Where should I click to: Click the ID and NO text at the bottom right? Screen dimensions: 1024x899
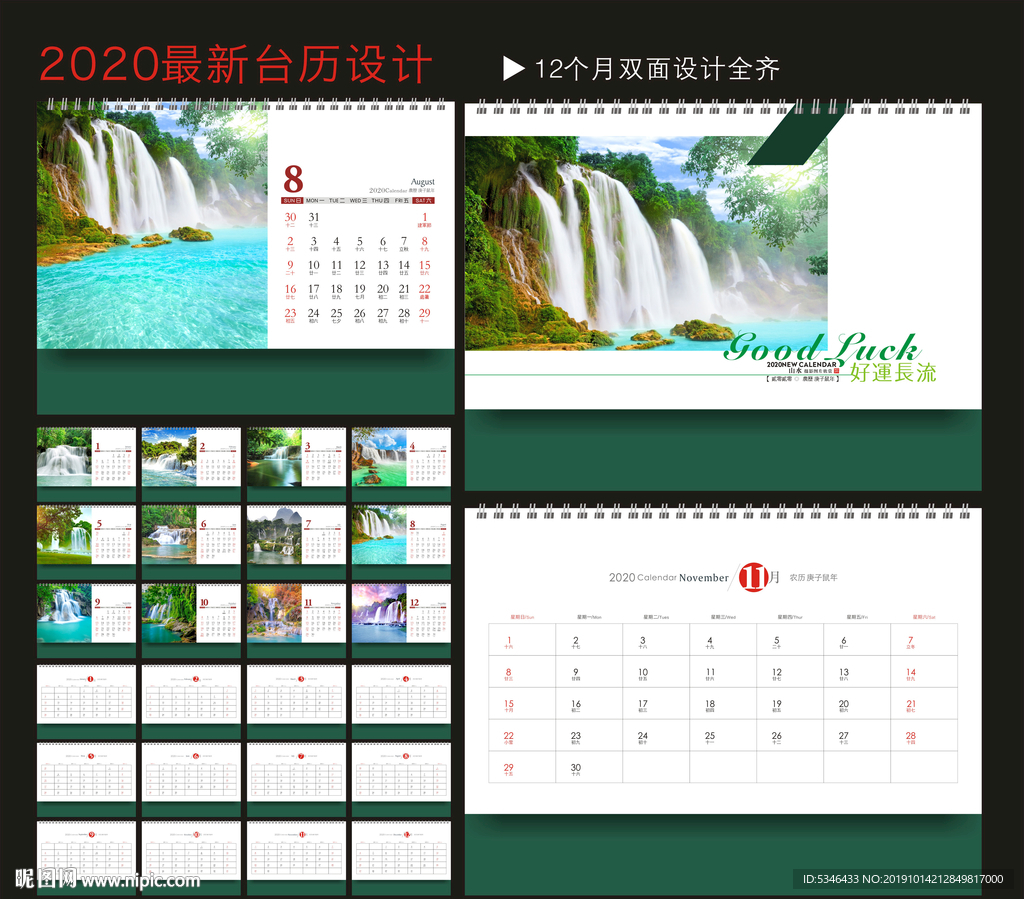pyautogui.click(x=902, y=879)
